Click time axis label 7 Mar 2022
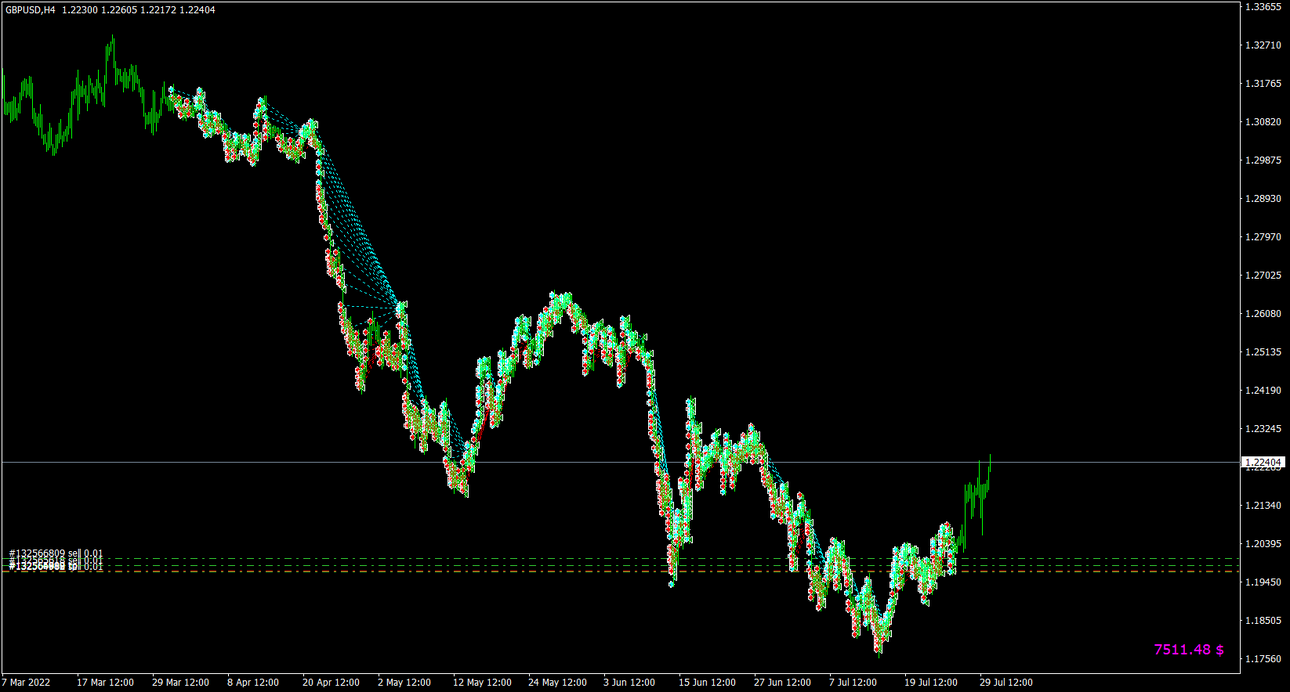 pos(26,683)
